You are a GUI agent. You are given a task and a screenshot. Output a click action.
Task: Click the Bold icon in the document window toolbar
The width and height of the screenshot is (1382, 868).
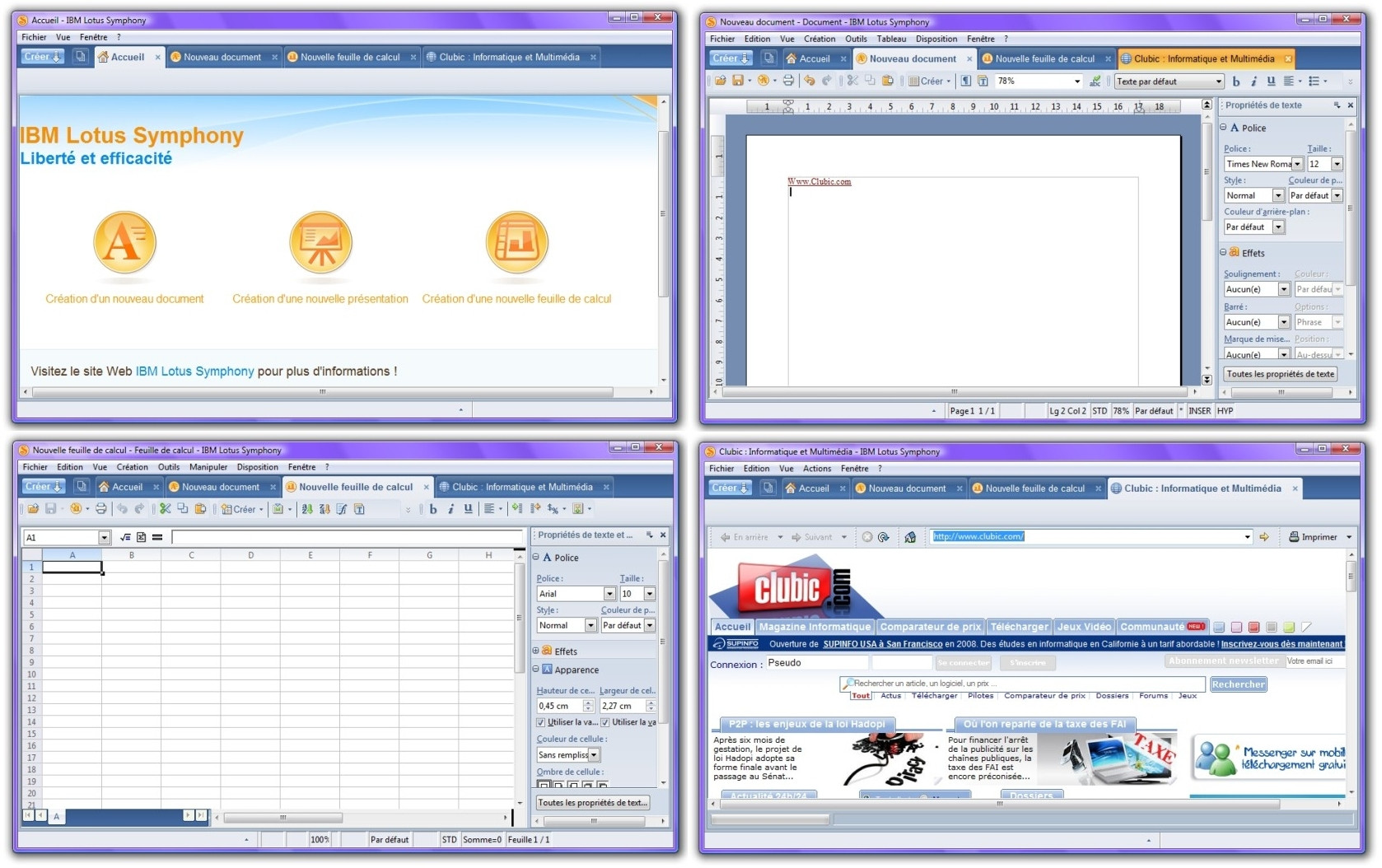[x=1235, y=81]
